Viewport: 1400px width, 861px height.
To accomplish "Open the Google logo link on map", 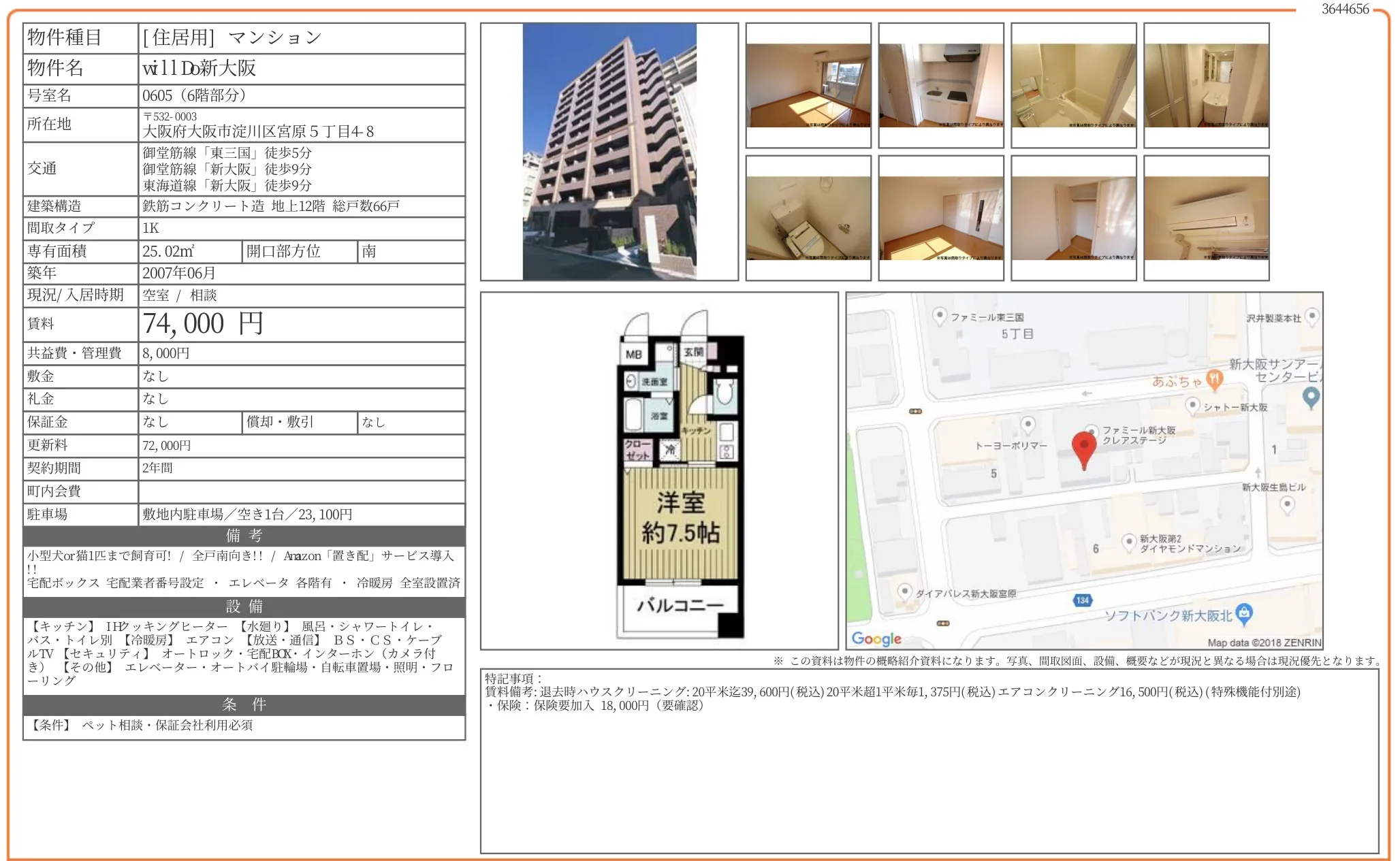I will (x=876, y=638).
